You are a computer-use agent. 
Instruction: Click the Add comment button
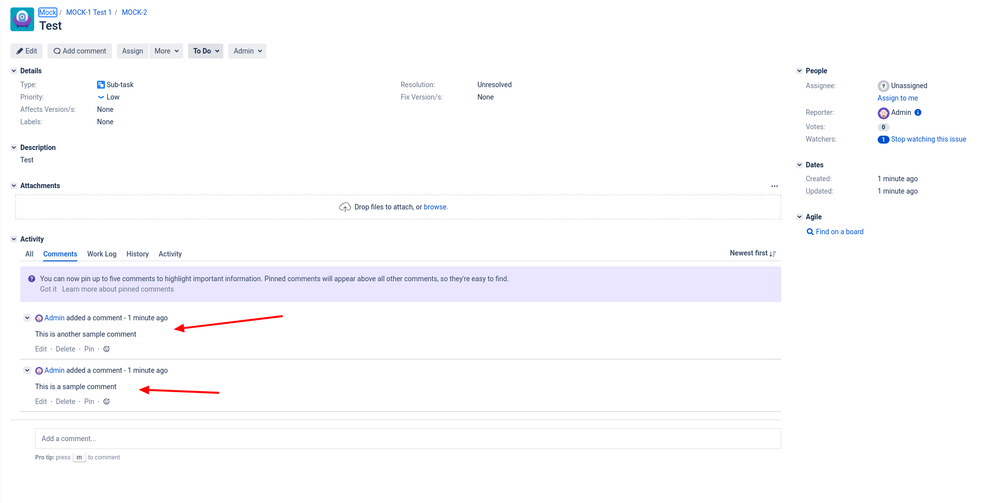(80, 51)
